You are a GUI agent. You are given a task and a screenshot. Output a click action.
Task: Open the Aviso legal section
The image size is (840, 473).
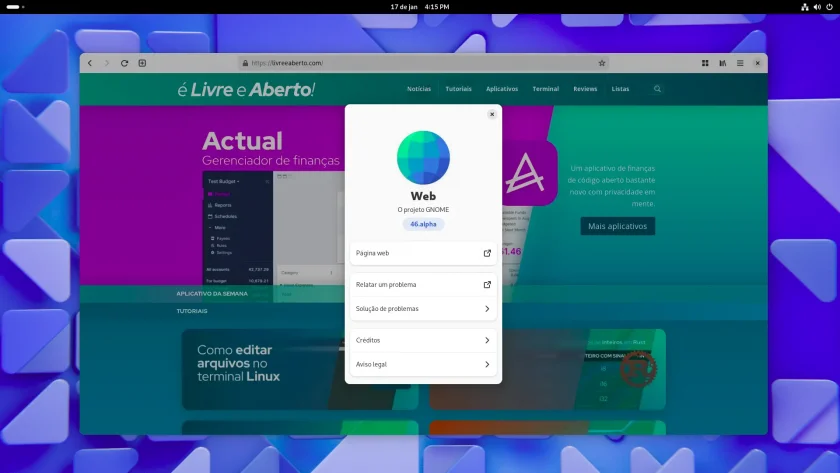pos(423,364)
